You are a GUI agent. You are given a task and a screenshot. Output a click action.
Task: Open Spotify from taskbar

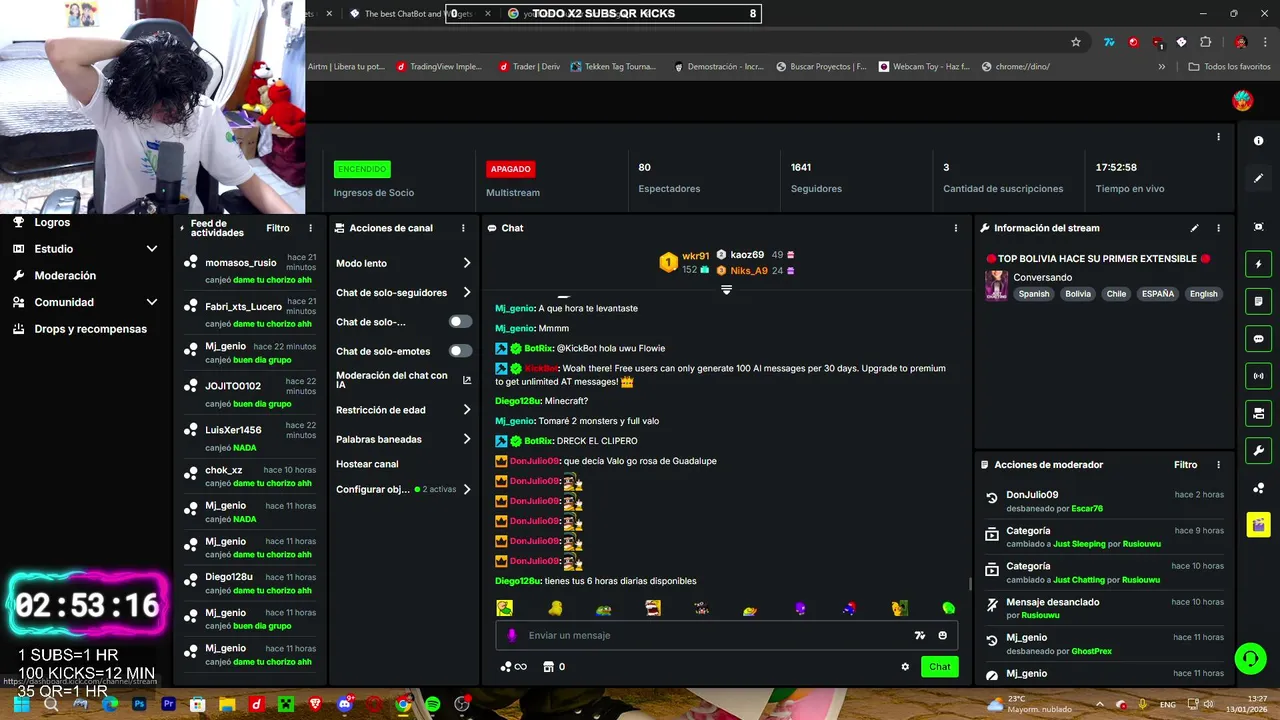pyautogui.click(x=432, y=704)
